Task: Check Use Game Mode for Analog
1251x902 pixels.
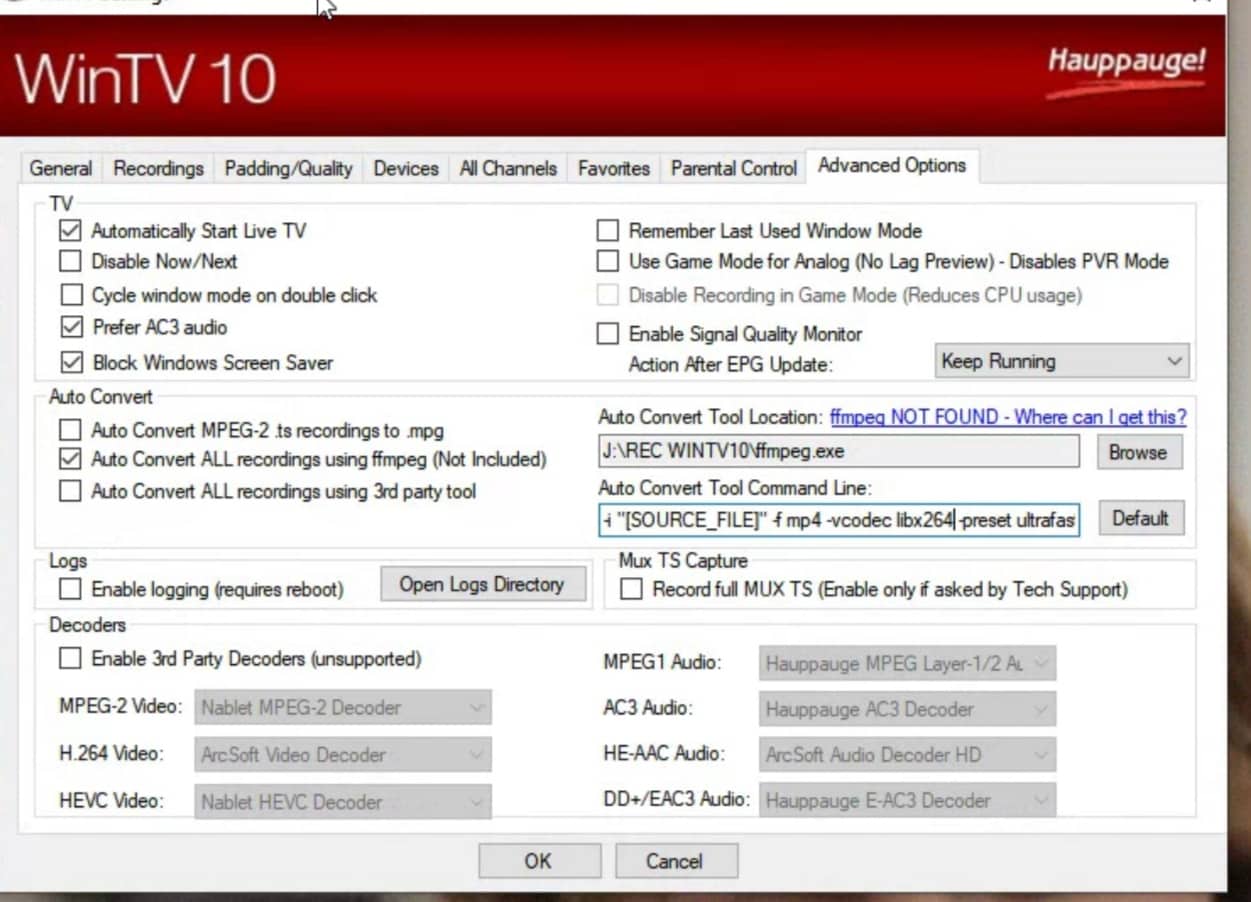Action: (x=607, y=262)
